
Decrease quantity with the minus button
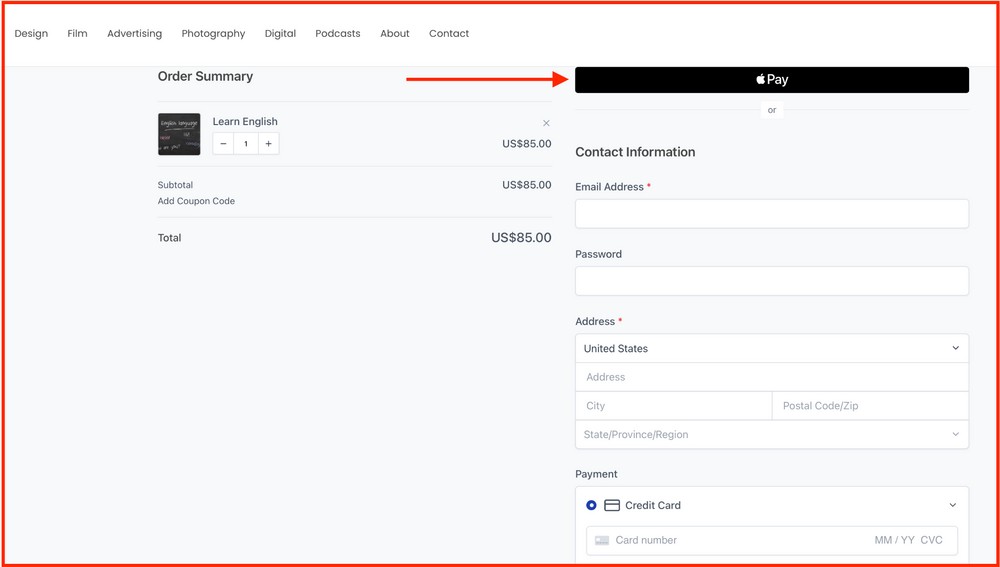(223, 144)
